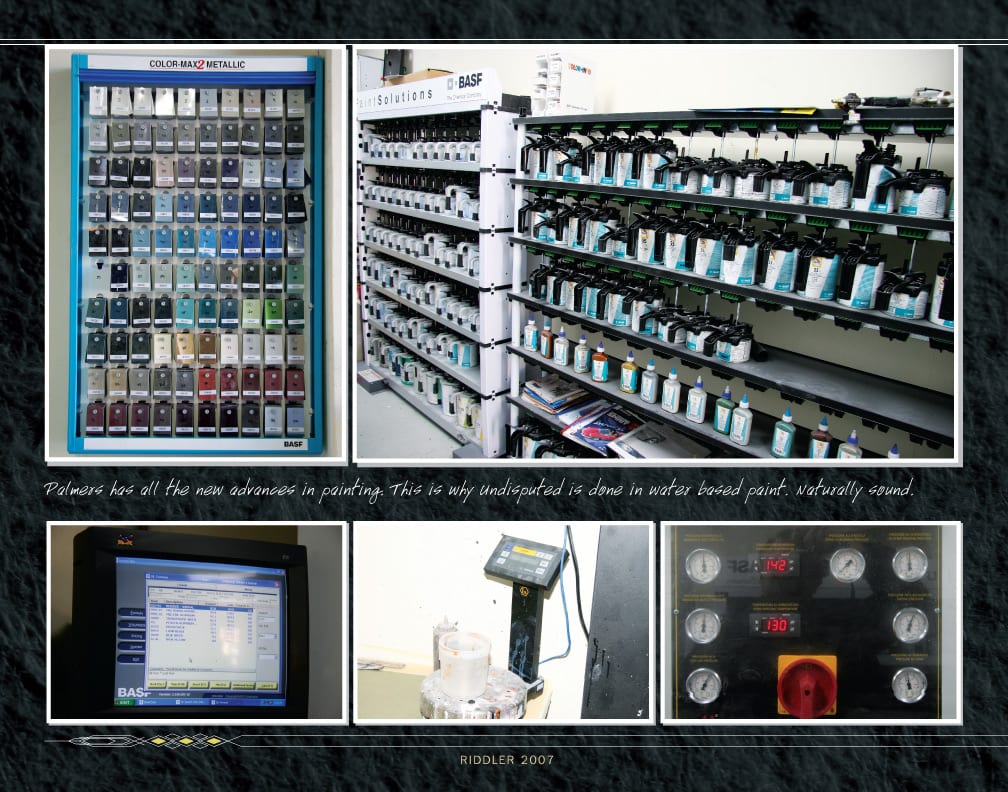Viewport: 1008px width, 792px height.
Task: Click the COLOR-MAX2 METALLIC header label
Action: tap(197, 64)
